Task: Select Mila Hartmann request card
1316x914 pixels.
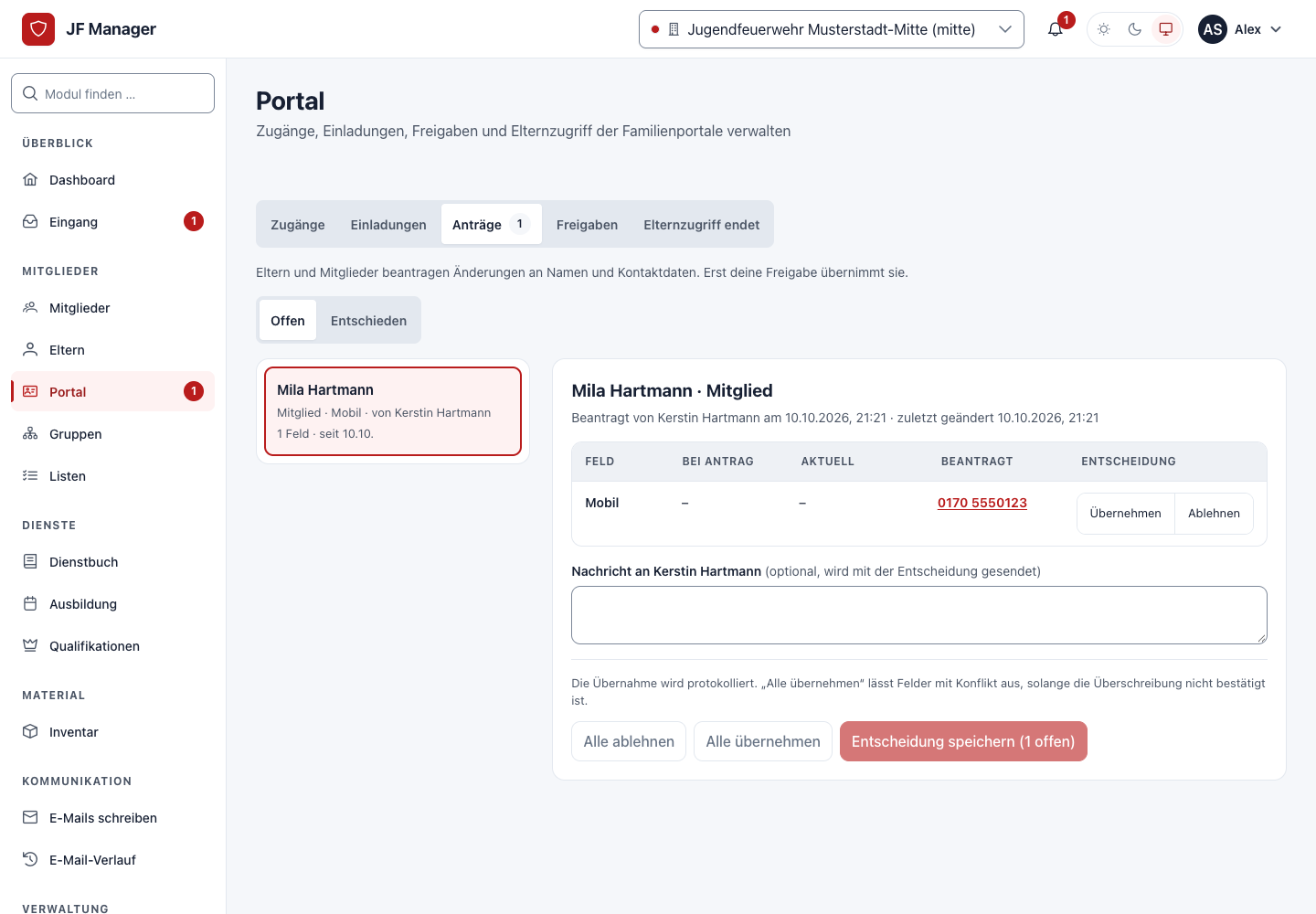Action: [393, 411]
